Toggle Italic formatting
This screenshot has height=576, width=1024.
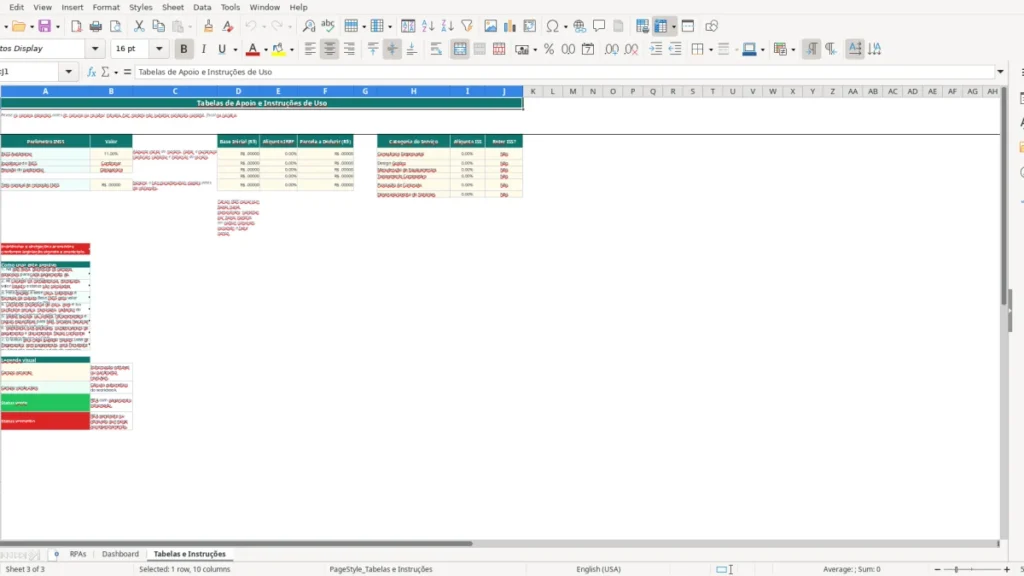(x=203, y=49)
